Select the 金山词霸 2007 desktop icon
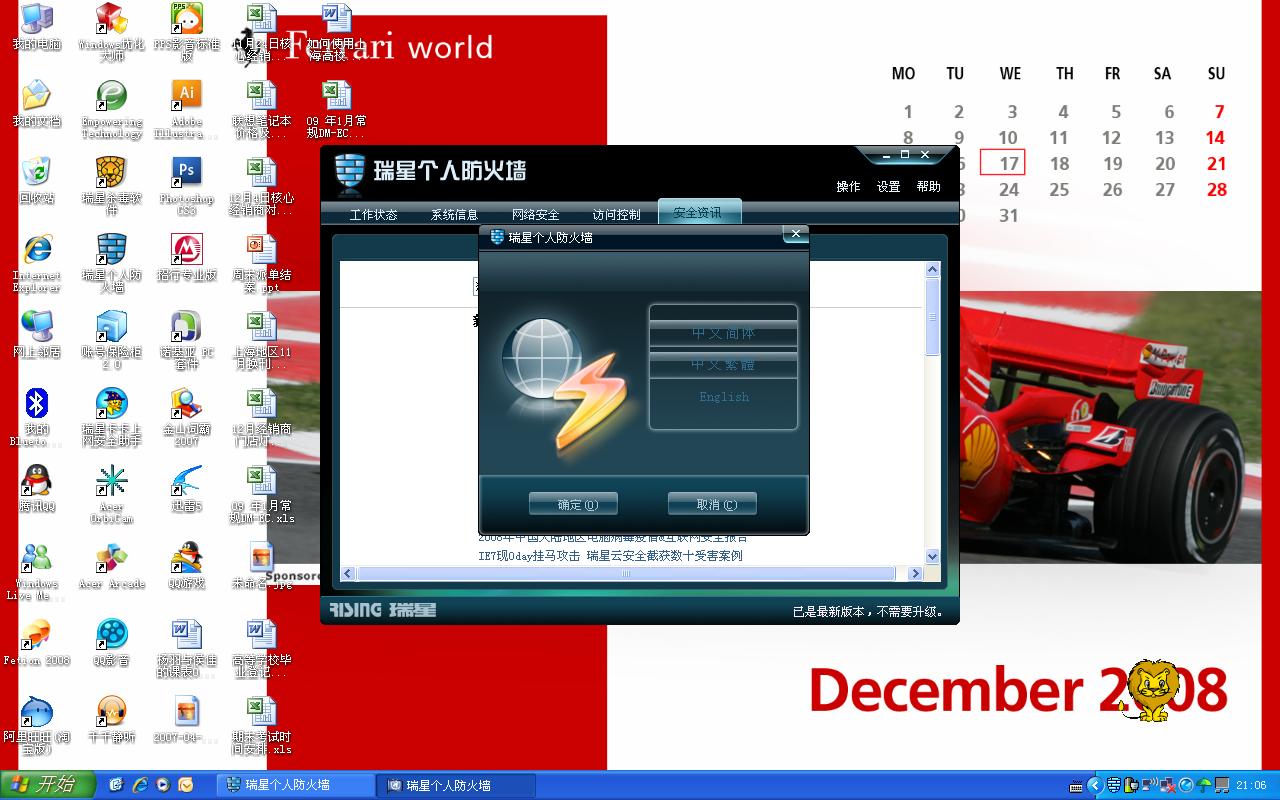The height and width of the screenshot is (800, 1280). coord(187,417)
